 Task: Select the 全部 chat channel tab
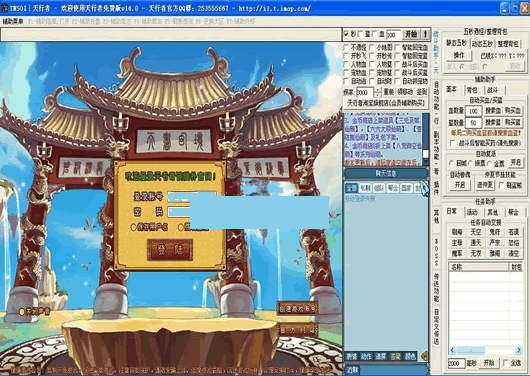(352, 188)
